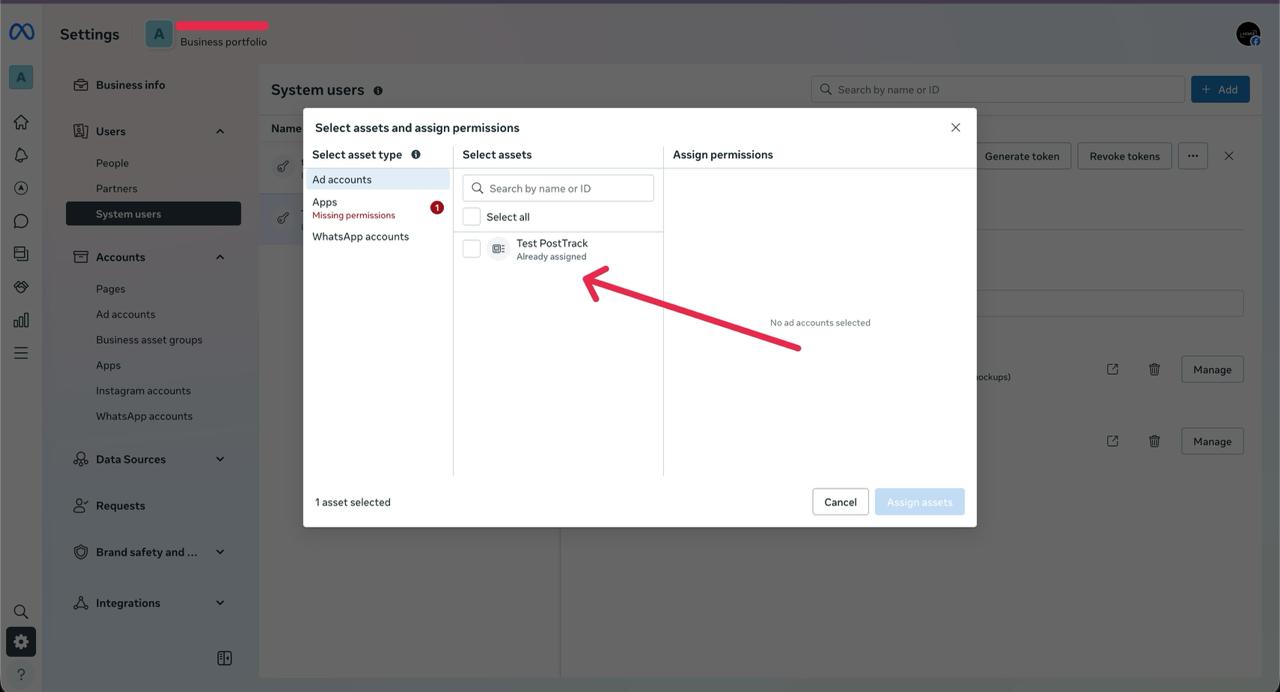Check the Test PostTrack ad account checkbox
This screenshot has height=692, width=1280.
(x=471, y=248)
